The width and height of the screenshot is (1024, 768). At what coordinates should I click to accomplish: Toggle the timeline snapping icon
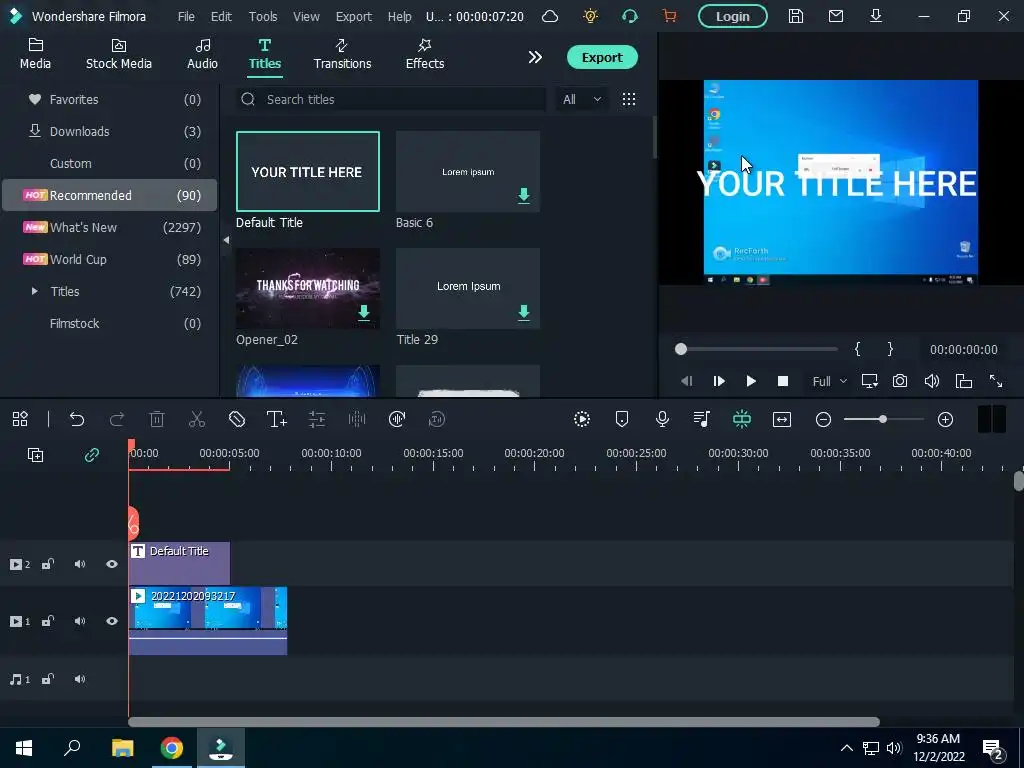point(742,419)
